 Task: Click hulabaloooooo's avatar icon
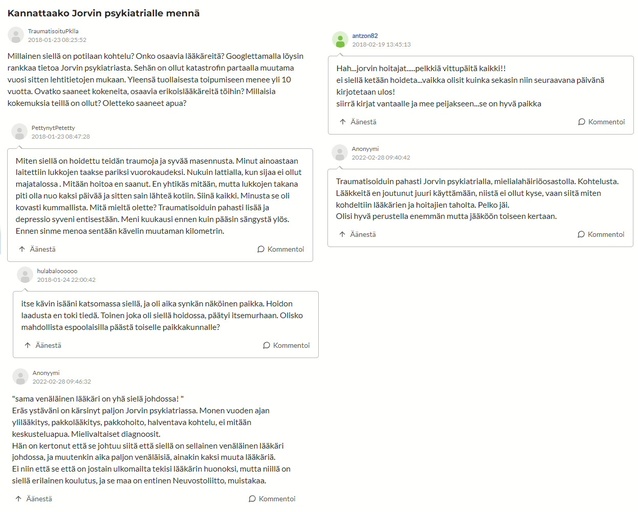pos(25,275)
